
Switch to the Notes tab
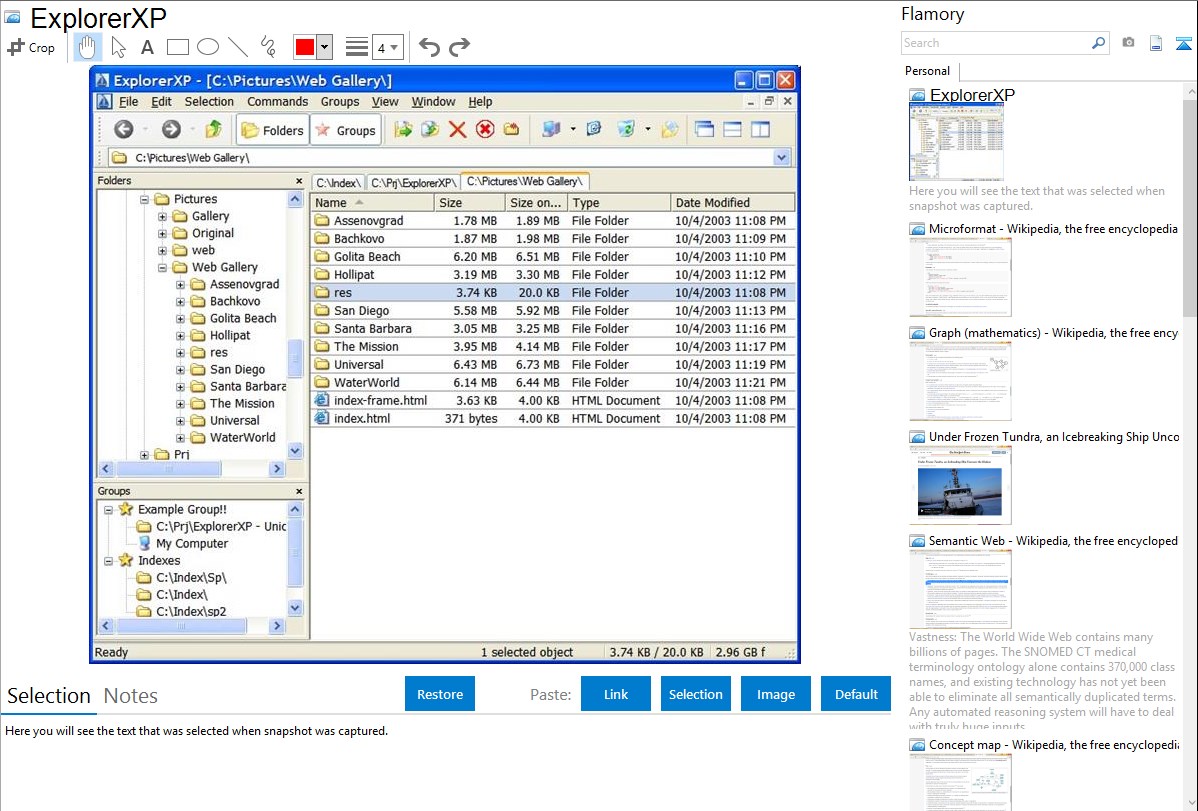(x=131, y=696)
